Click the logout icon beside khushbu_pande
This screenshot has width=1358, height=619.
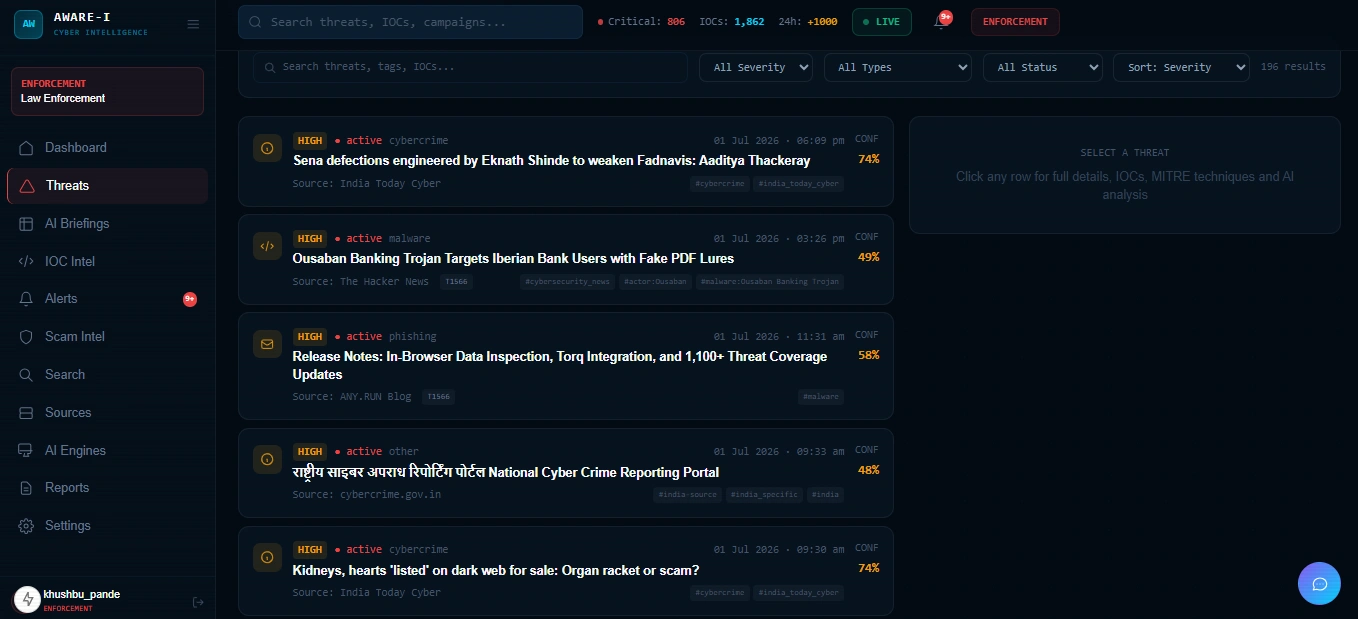pos(198,602)
